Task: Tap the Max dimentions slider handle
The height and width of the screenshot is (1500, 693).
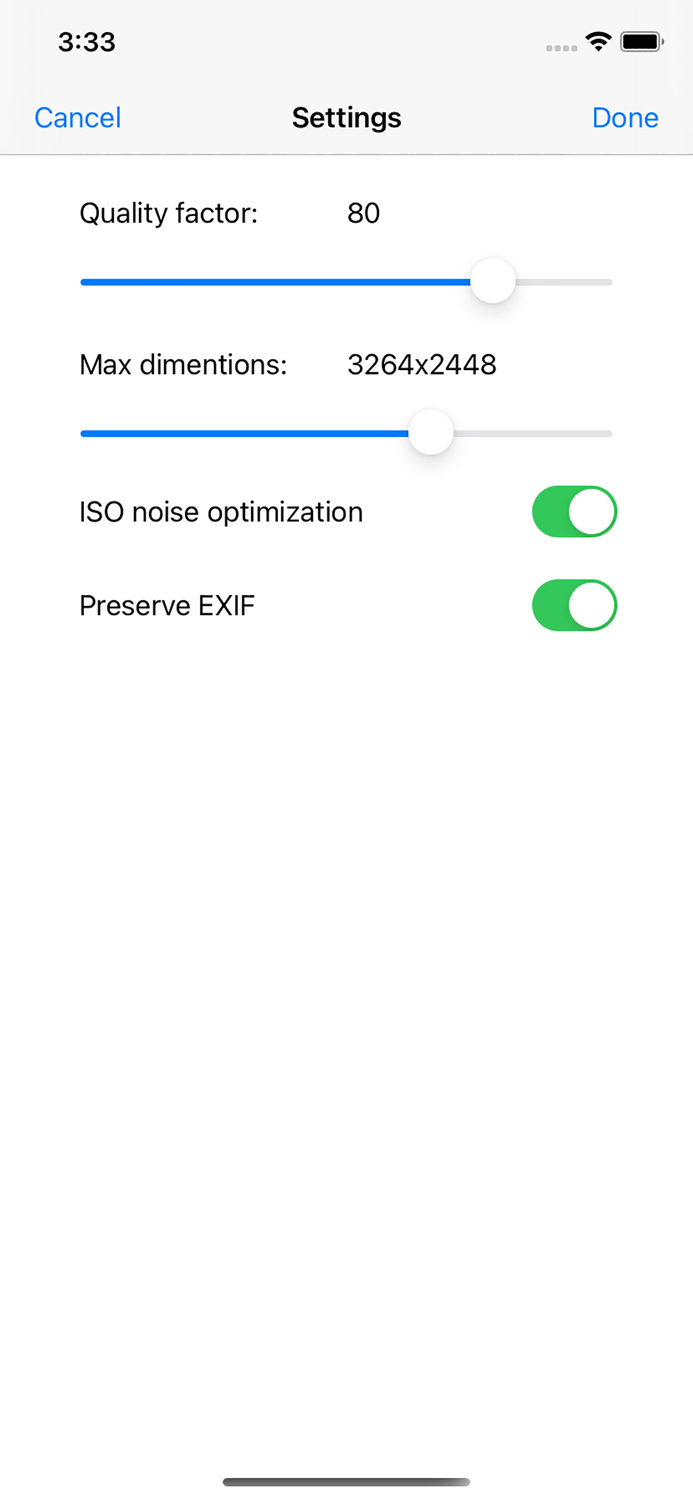Action: (x=430, y=432)
